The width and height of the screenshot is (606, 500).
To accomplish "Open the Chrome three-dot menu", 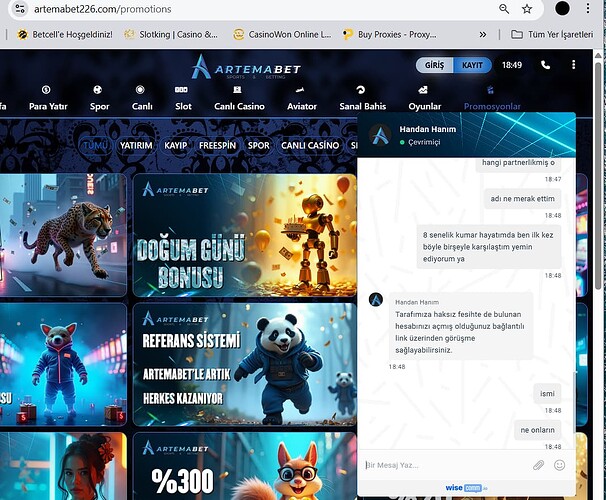I will 588,9.
